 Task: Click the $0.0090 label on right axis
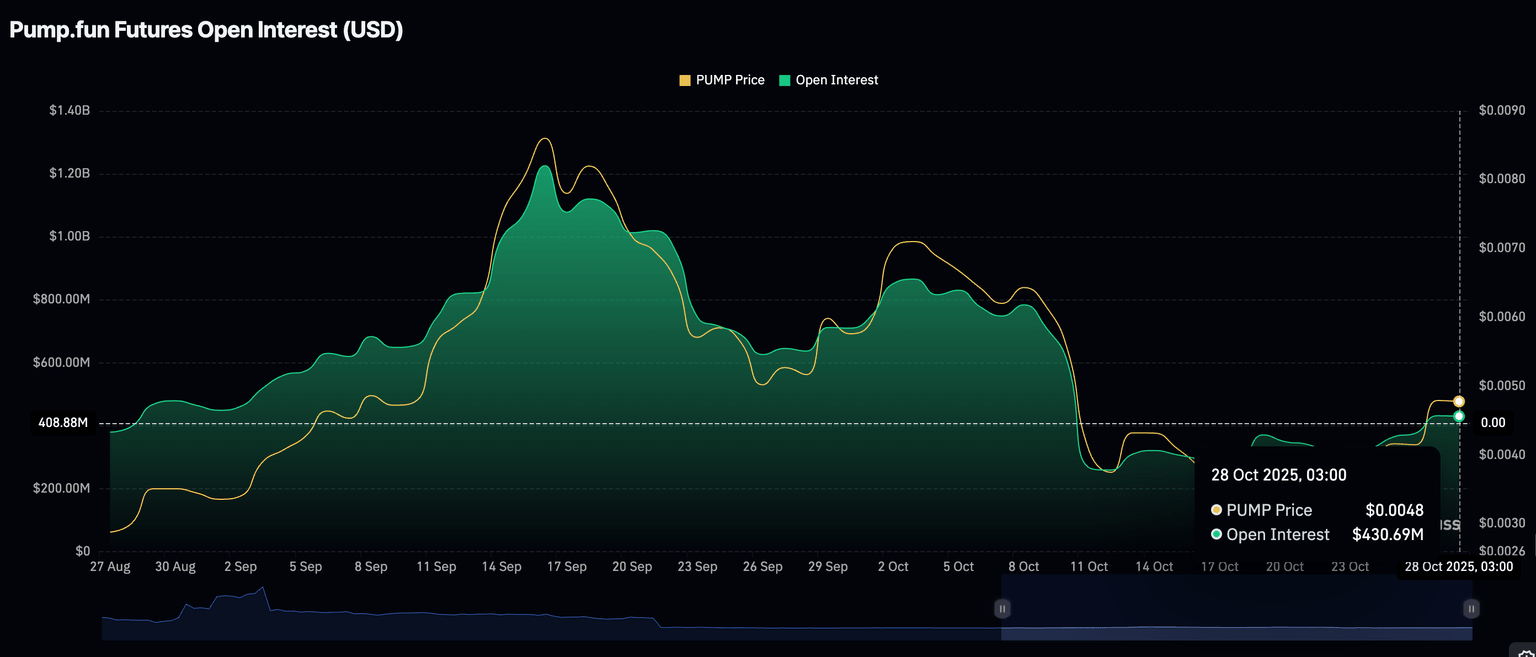click(1501, 110)
